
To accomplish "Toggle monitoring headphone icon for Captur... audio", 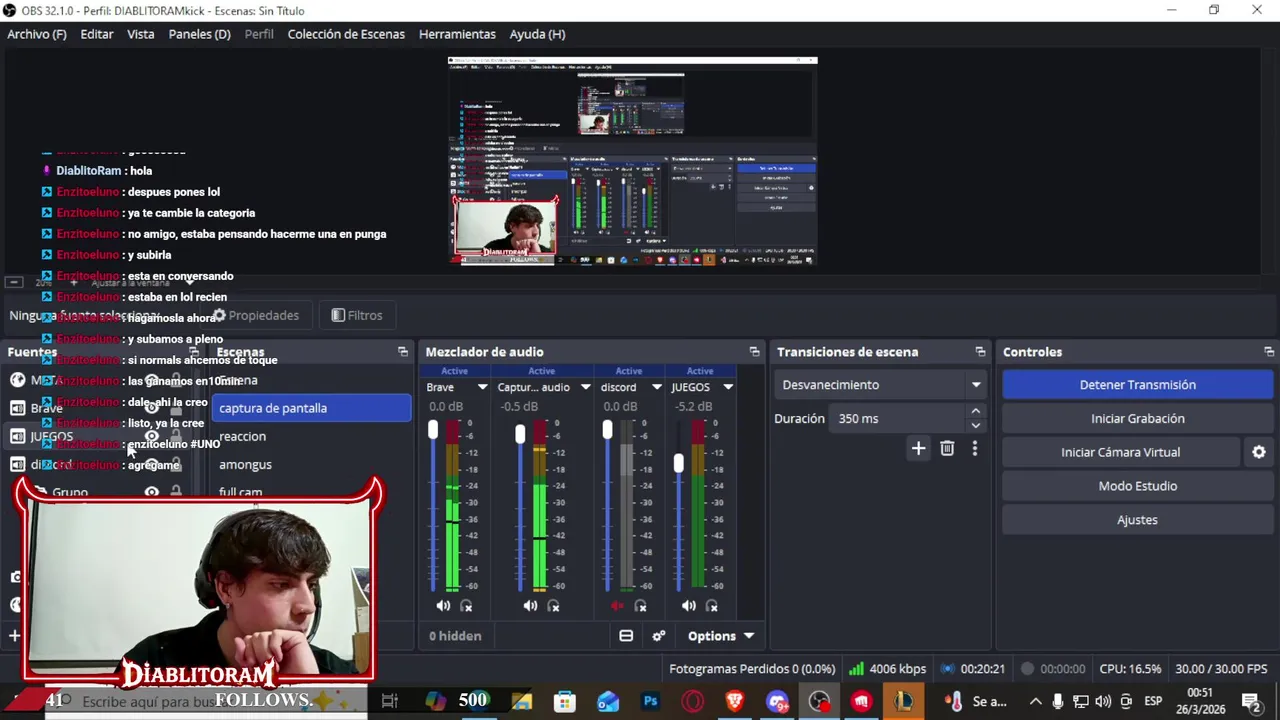I will pyautogui.click(x=553, y=606).
